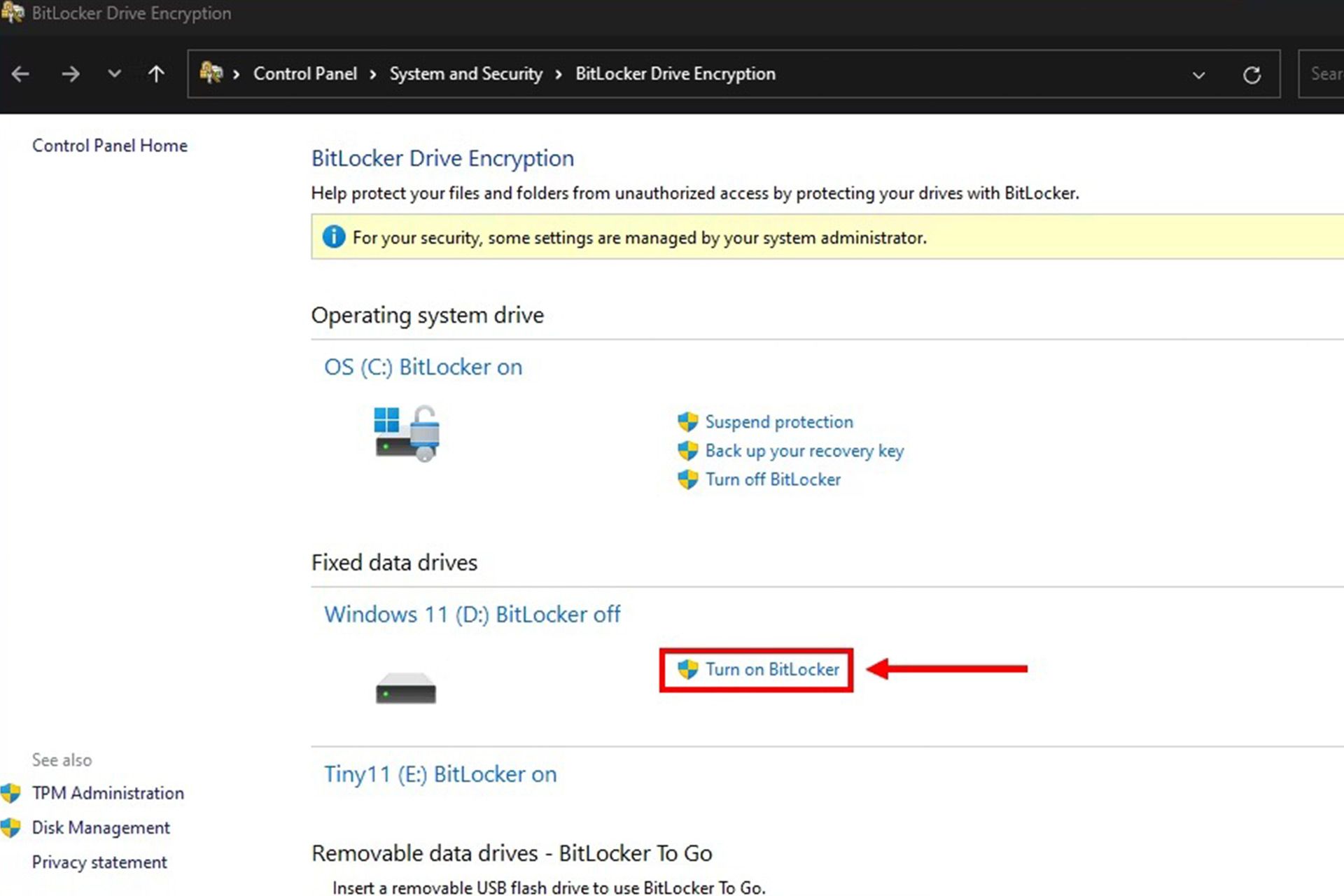Open address bar history dropdown
Image resolution: width=1344 pixels, height=896 pixels.
(1198, 74)
